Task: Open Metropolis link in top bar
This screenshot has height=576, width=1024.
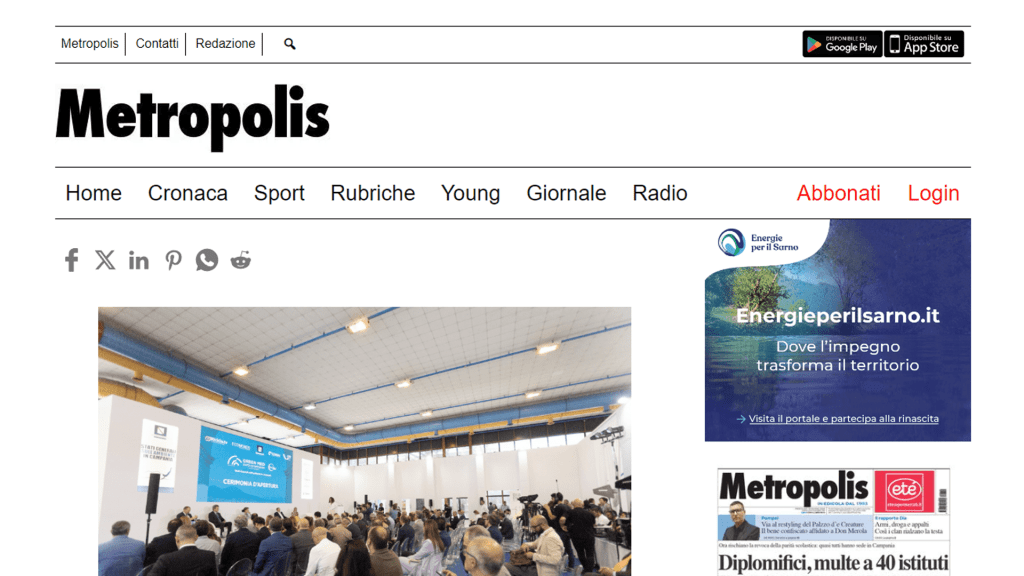Action: pyautogui.click(x=89, y=44)
